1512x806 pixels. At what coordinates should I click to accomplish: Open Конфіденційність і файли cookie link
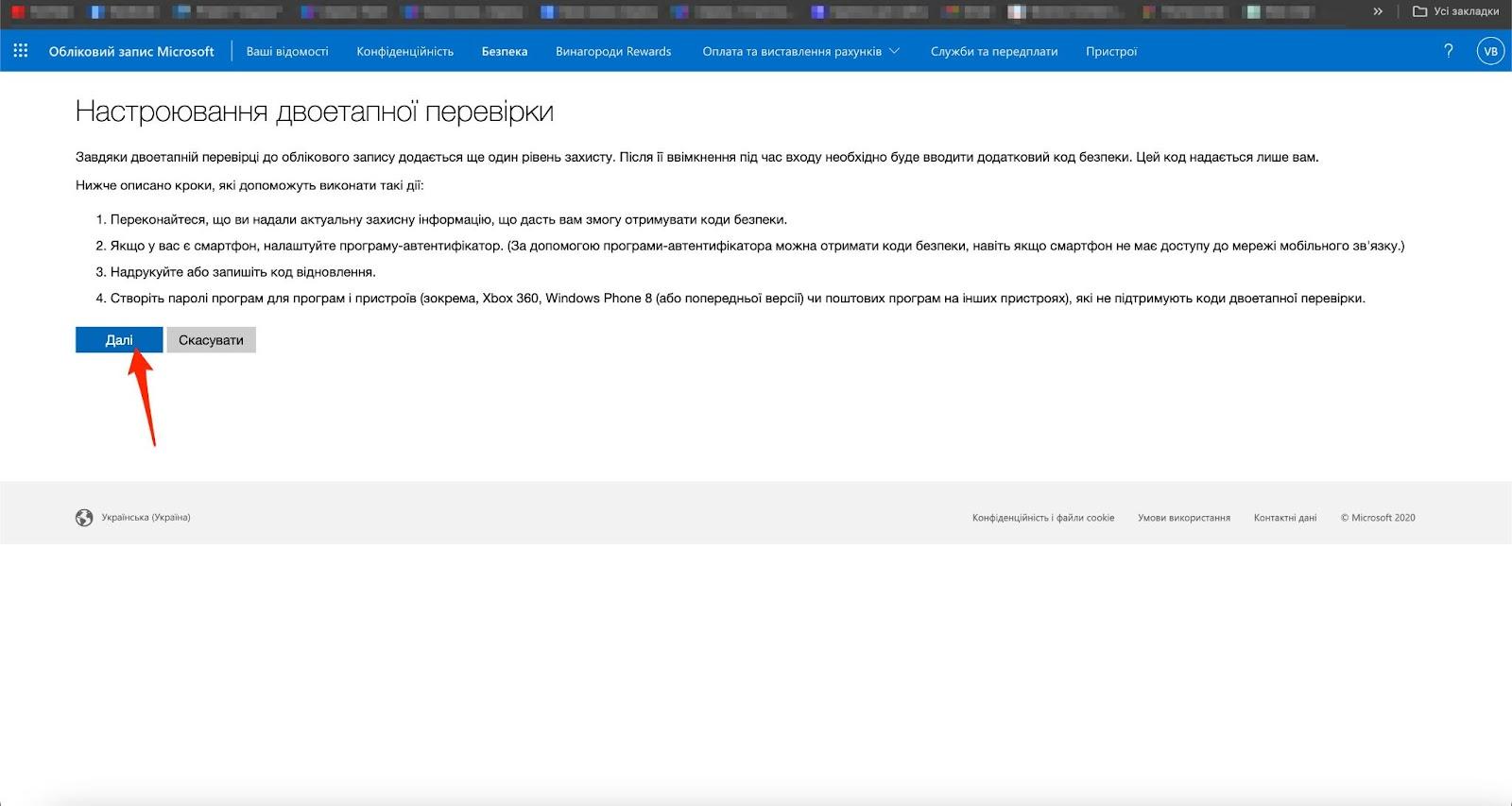pos(1043,518)
